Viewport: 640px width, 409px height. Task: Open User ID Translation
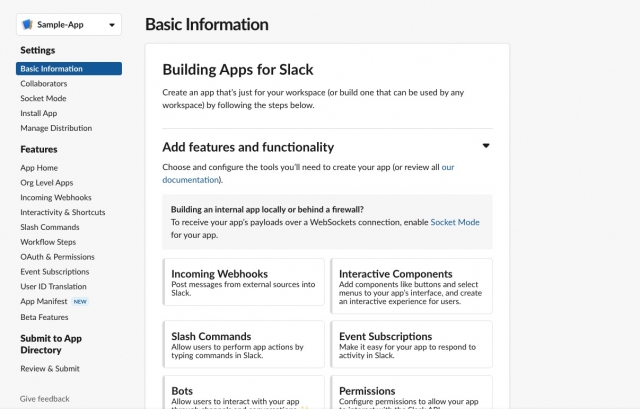coord(53,287)
